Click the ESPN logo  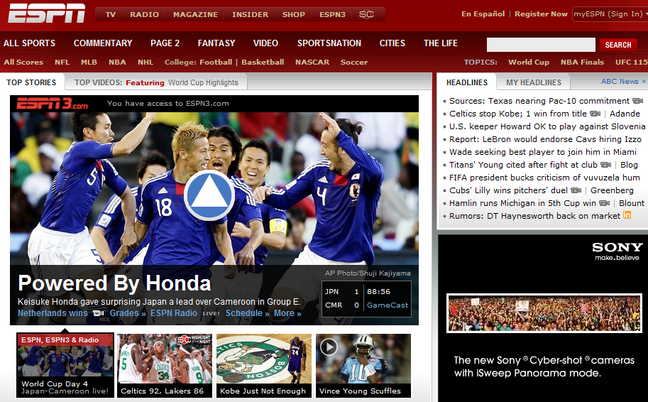(46, 13)
